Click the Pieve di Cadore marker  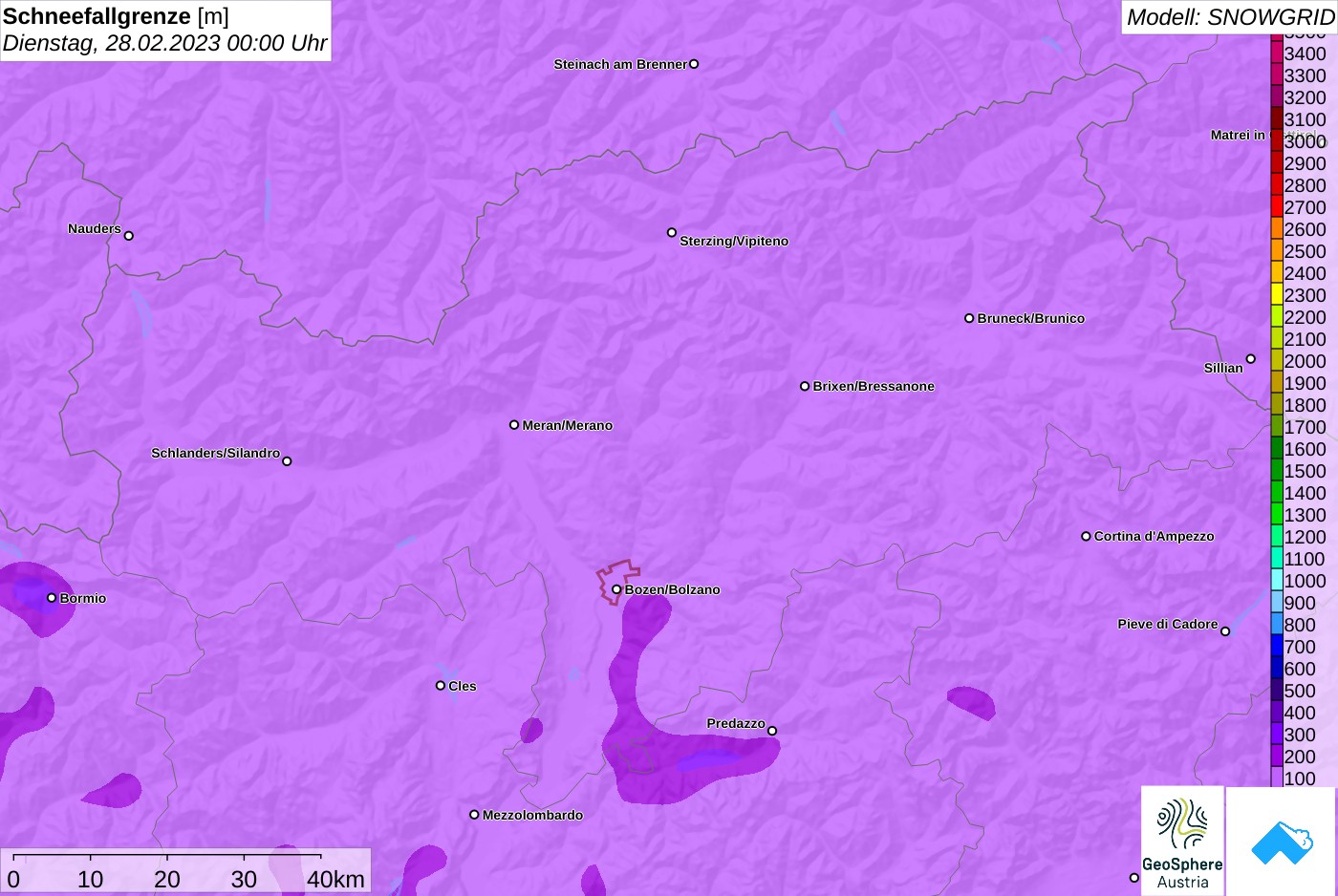(1225, 631)
